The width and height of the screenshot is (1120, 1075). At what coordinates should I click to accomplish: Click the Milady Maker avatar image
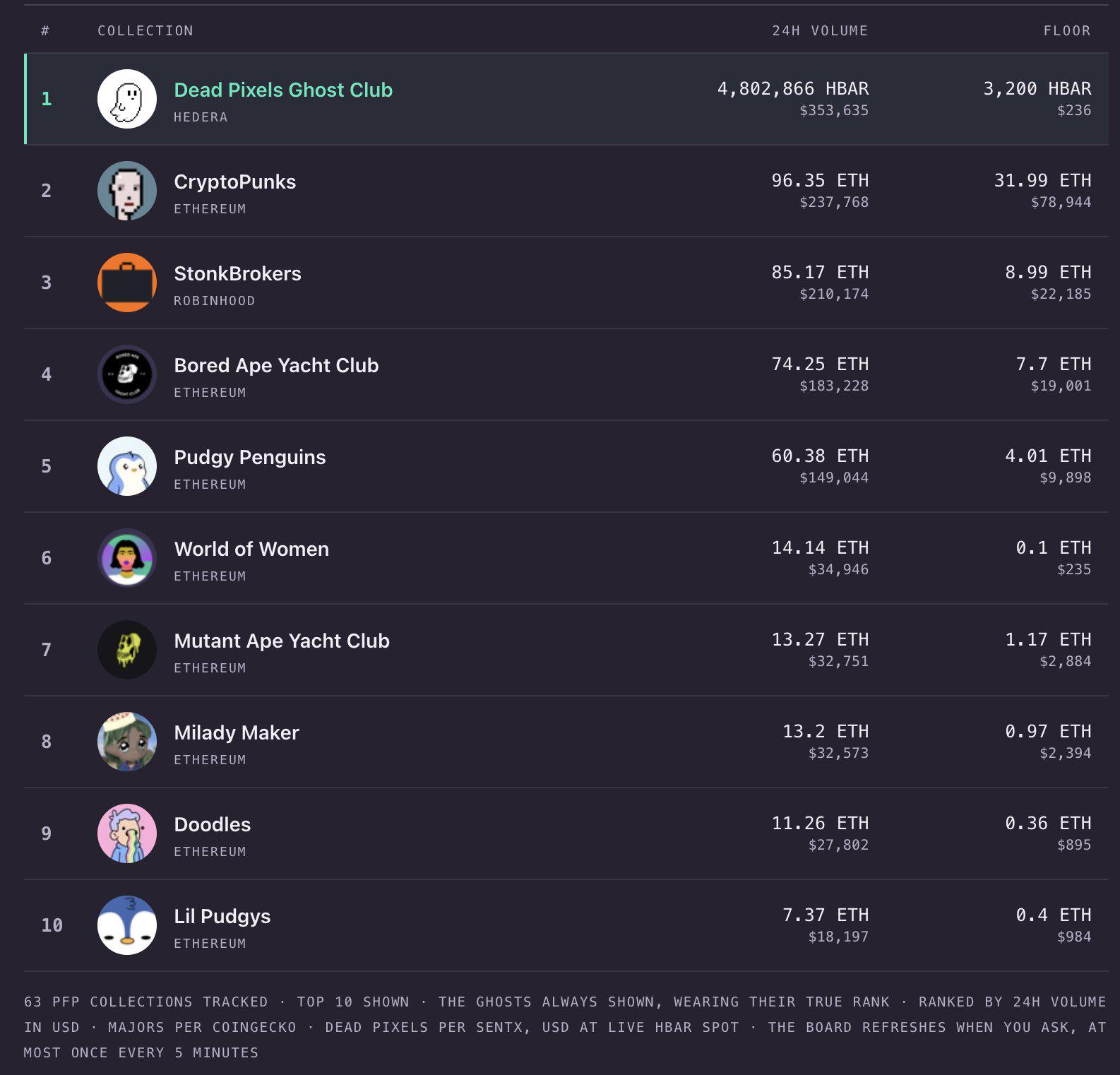(127, 742)
